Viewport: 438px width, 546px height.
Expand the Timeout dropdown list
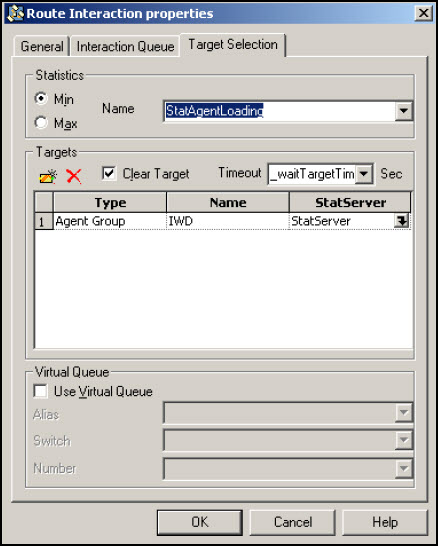(363, 173)
